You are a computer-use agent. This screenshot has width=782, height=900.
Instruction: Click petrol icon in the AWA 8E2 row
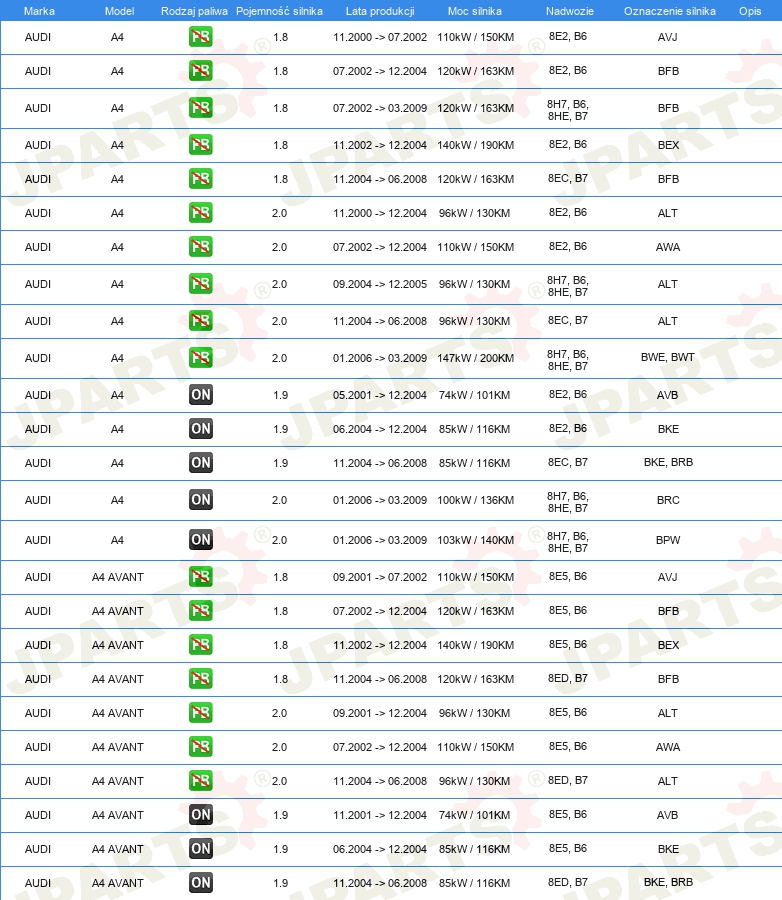[x=200, y=247]
